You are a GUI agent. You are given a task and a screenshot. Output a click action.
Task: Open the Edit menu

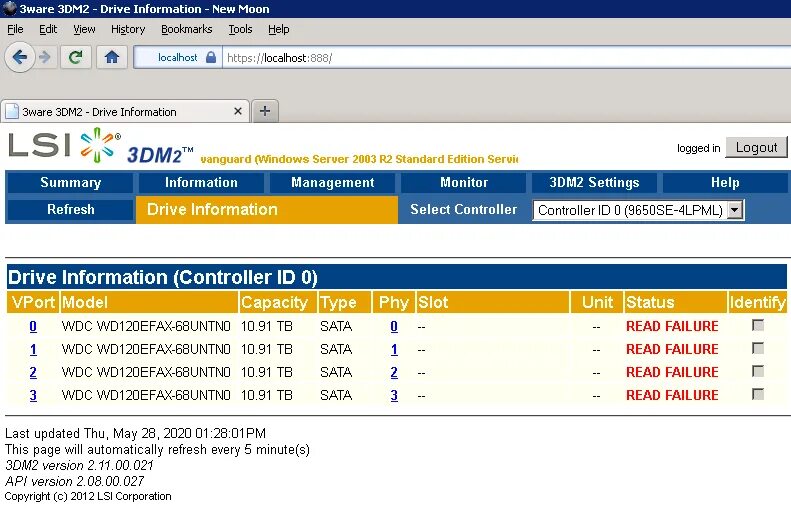pos(48,29)
